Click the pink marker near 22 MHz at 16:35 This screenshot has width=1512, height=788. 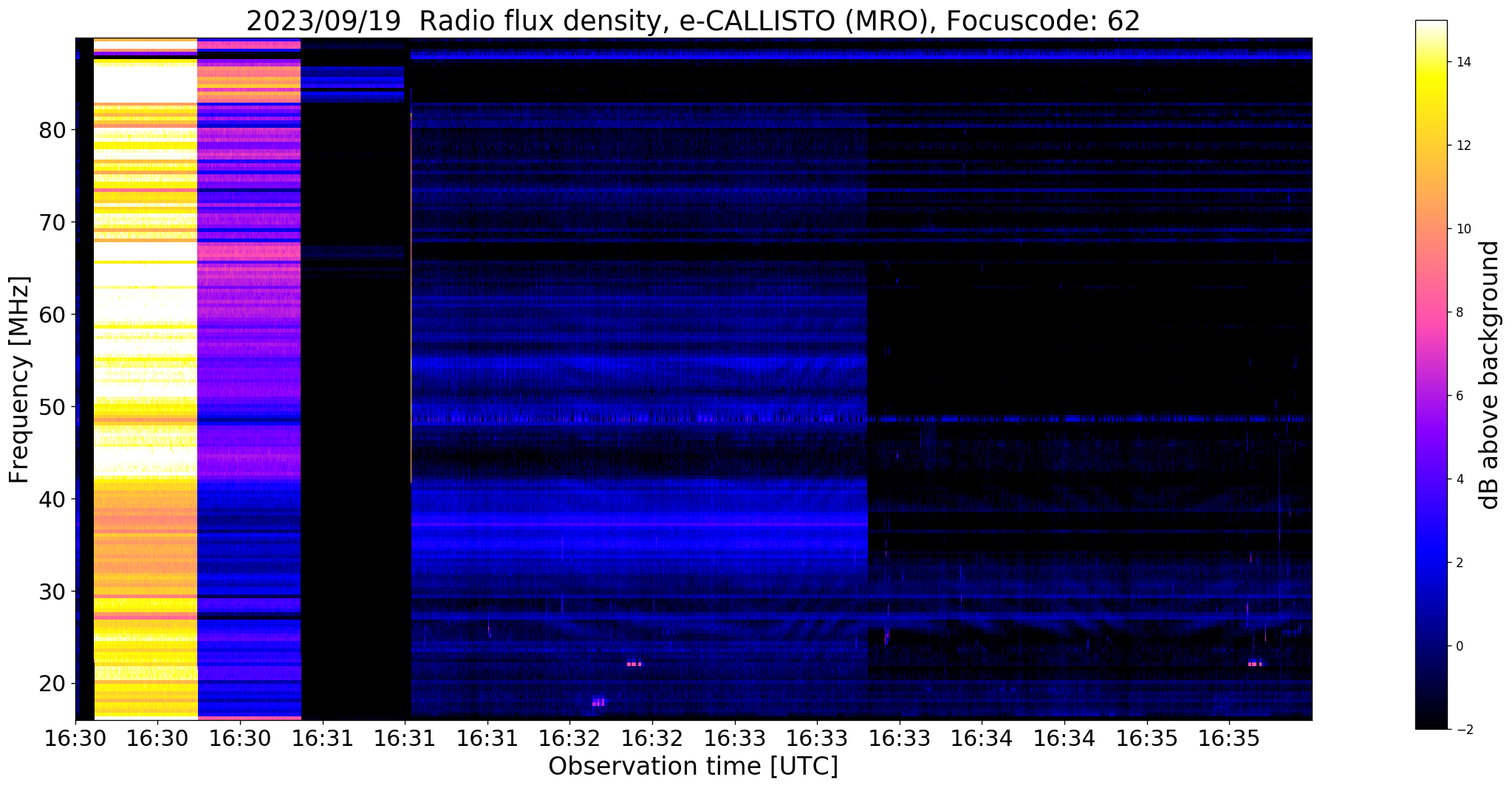click(1256, 663)
